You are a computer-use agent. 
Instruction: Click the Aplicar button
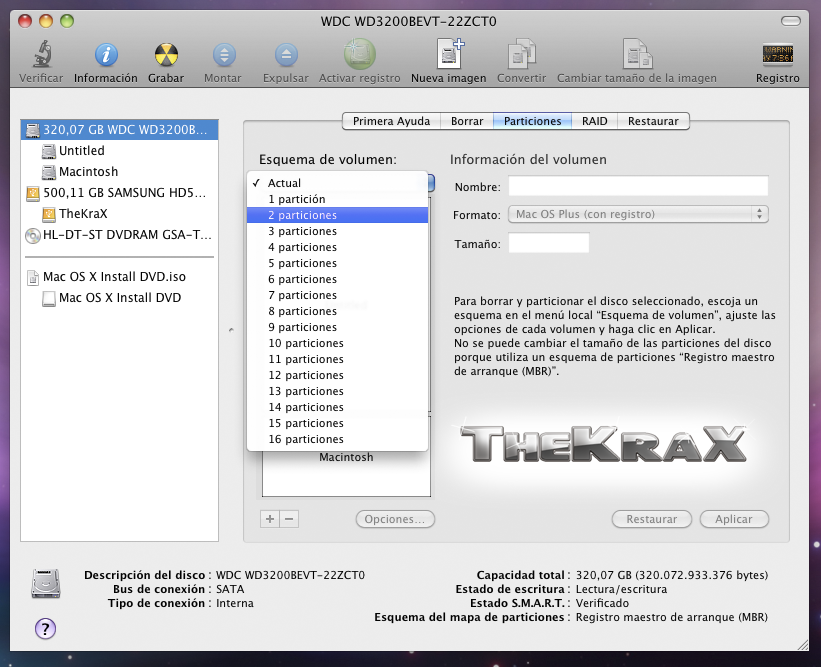click(x=734, y=519)
